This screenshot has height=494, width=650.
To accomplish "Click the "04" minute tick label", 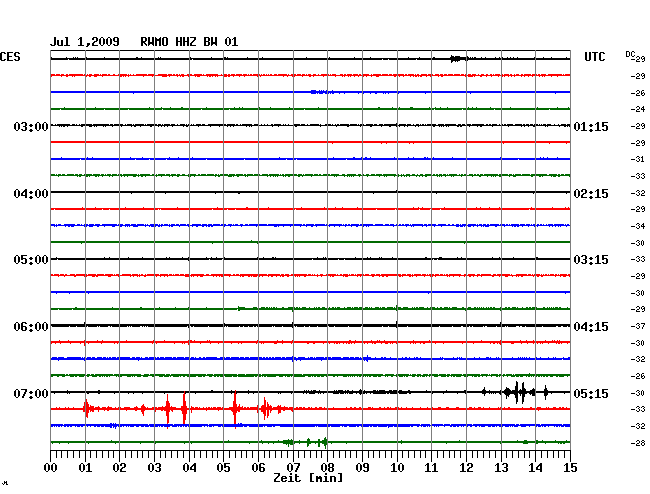I will [x=189, y=468].
